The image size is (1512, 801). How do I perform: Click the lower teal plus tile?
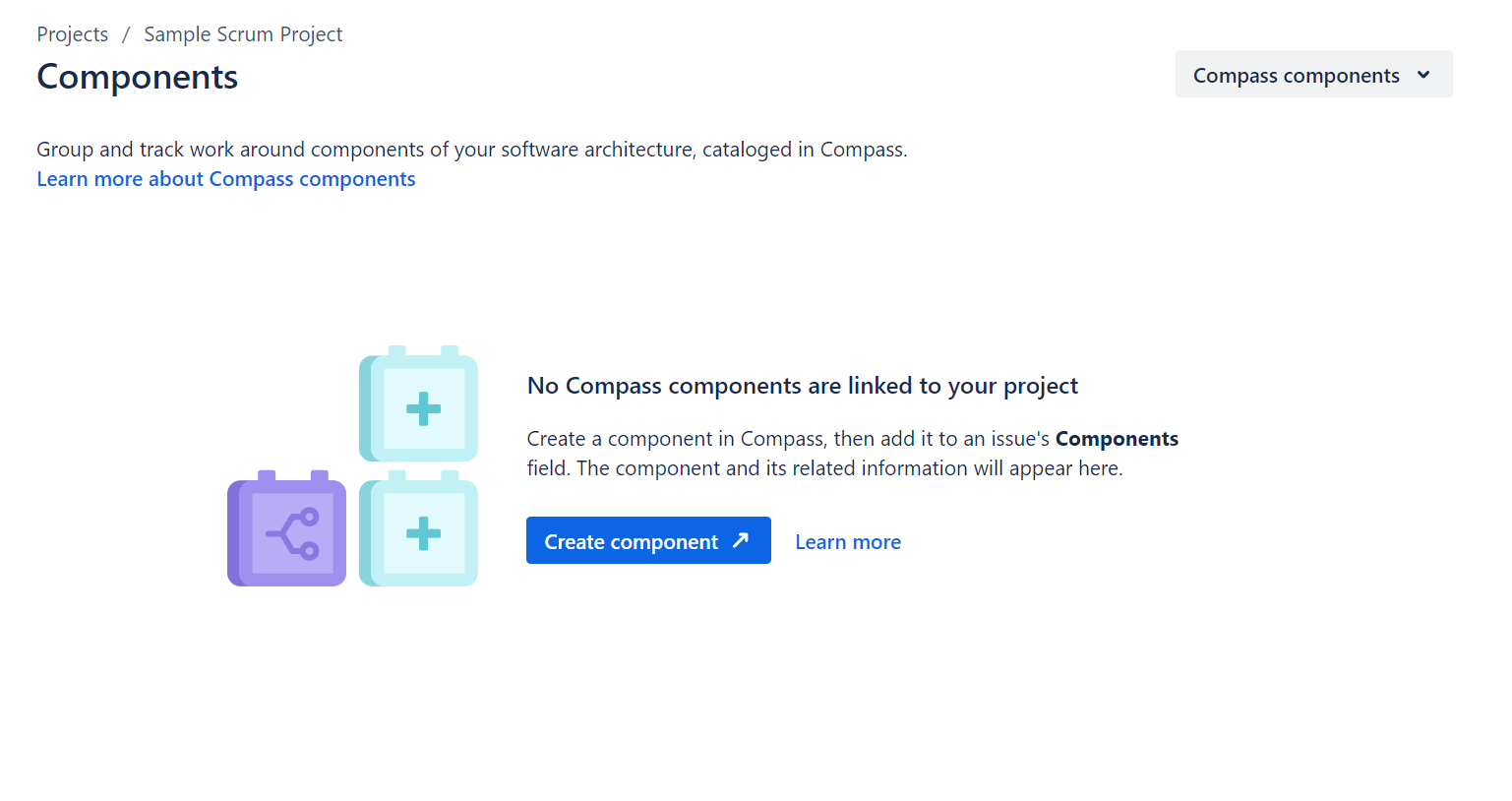tap(421, 532)
